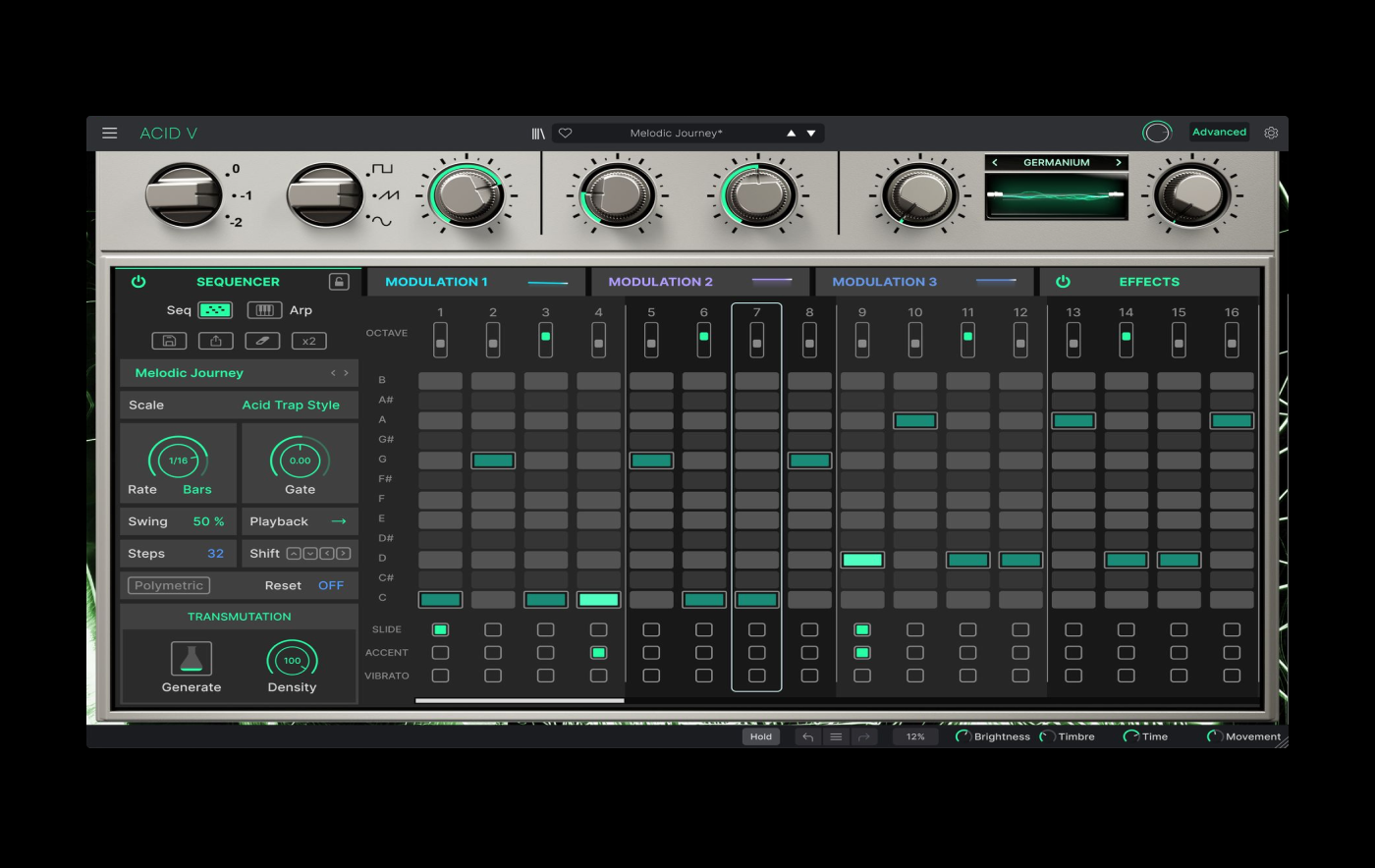Go to previous distortion type before GERMANIUM
The width and height of the screenshot is (1375, 868).
coord(995,163)
